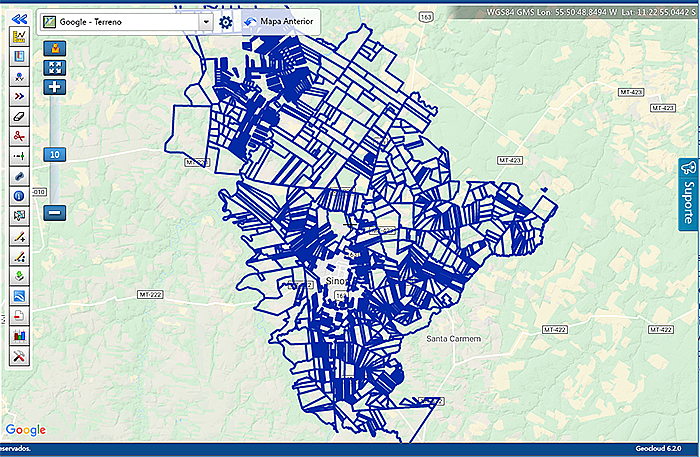700x457 pixels.
Task: Click the basemap dropdown arrow
Action: click(x=206, y=21)
